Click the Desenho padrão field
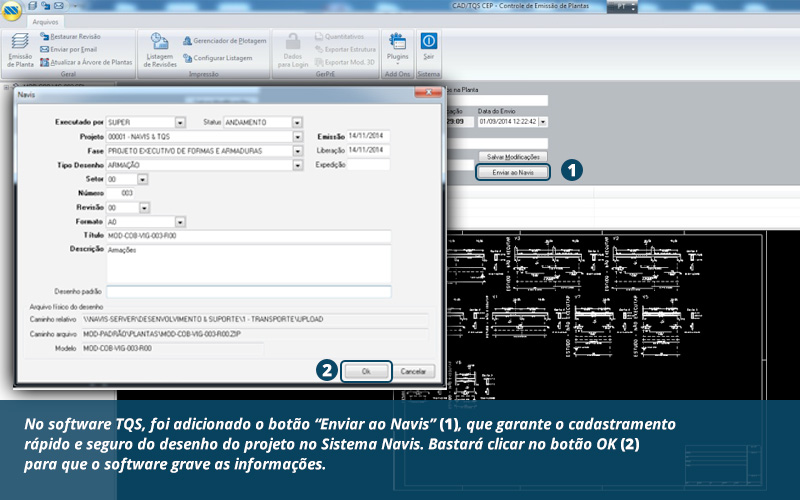Screen dimensions: 800x500 248,291
